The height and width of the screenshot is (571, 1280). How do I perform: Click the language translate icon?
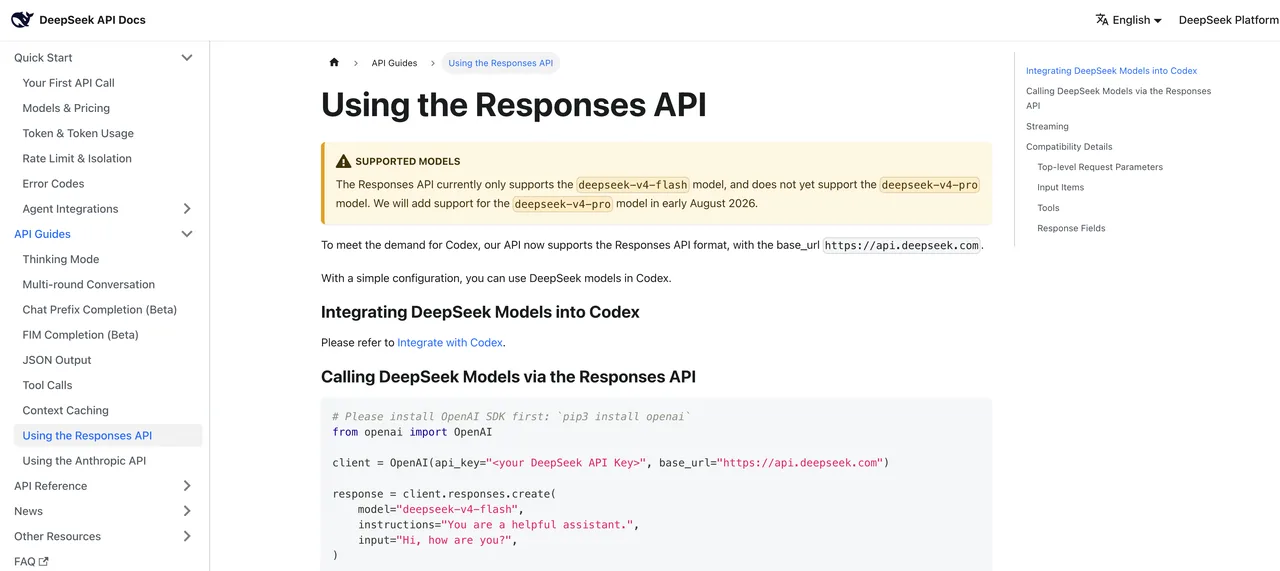(1102, 20)
